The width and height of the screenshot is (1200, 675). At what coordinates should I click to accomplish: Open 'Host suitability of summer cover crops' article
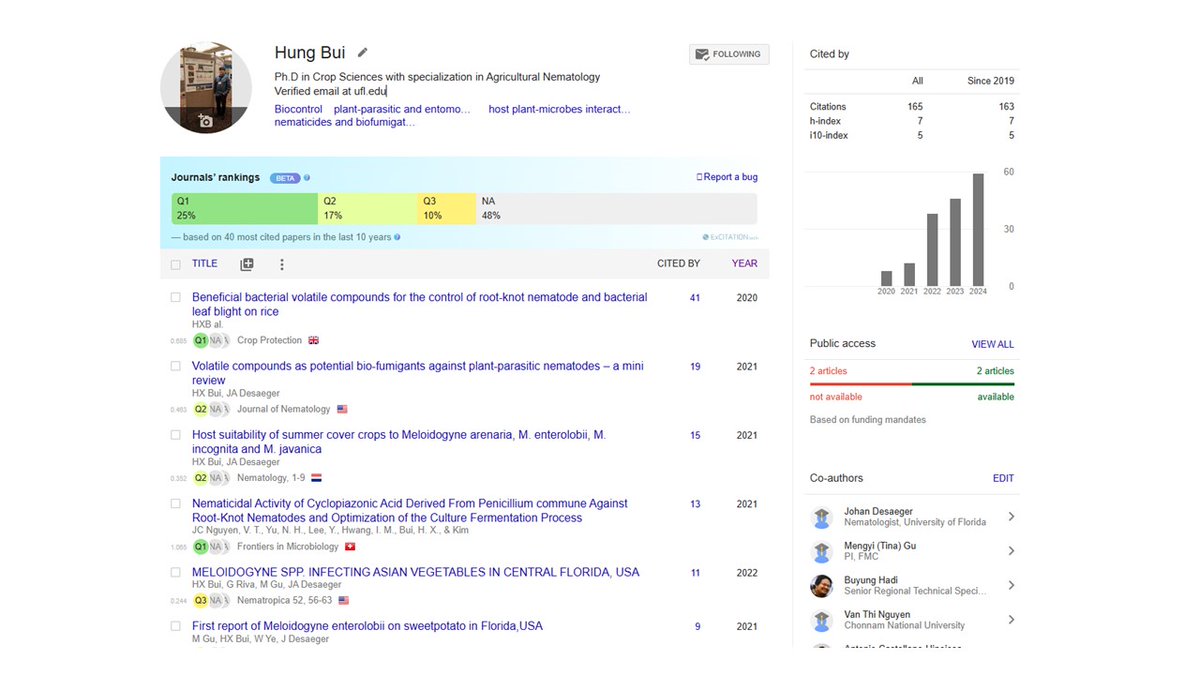click(399, 442)
